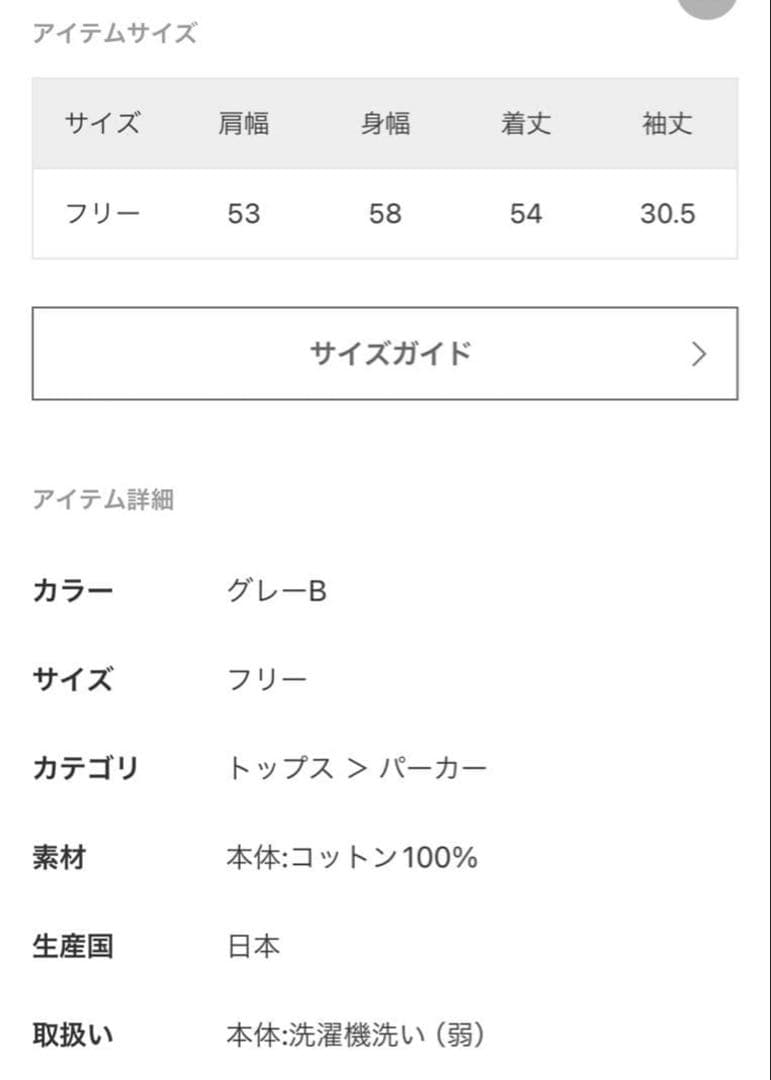Click the length value 54
Screen dimensions: 771x1080
pos(527,212)
